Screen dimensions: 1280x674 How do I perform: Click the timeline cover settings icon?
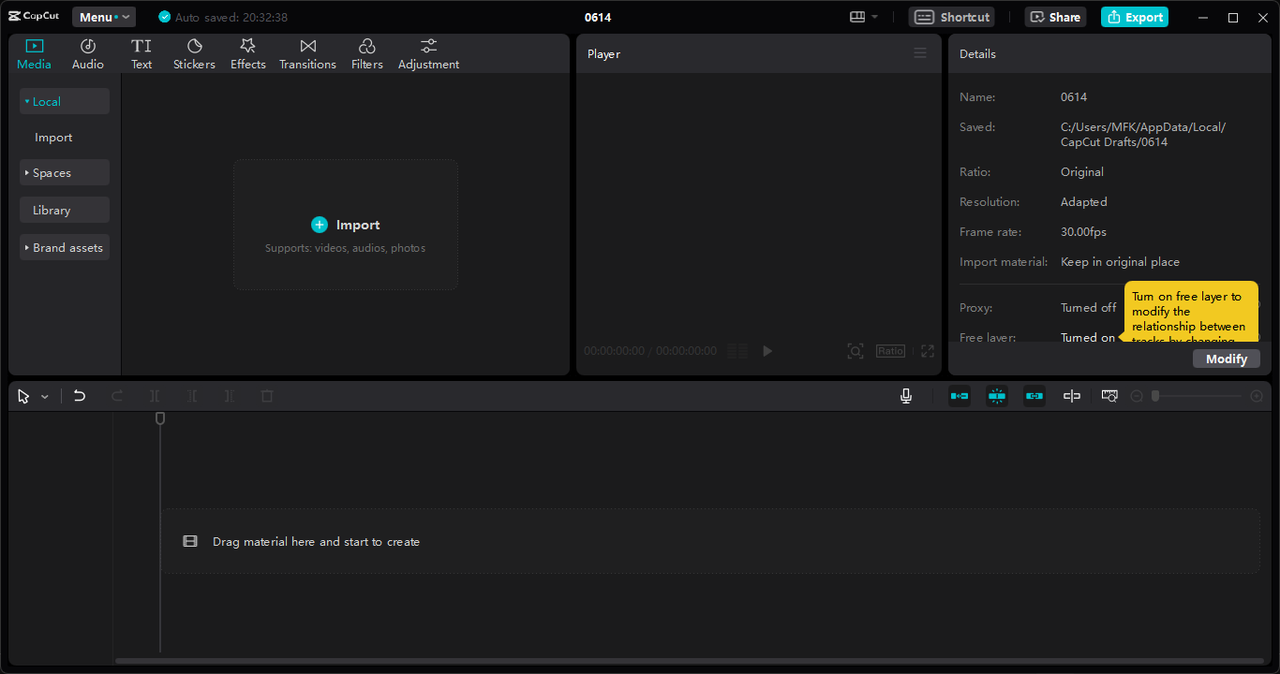[x=1109, y=396]
